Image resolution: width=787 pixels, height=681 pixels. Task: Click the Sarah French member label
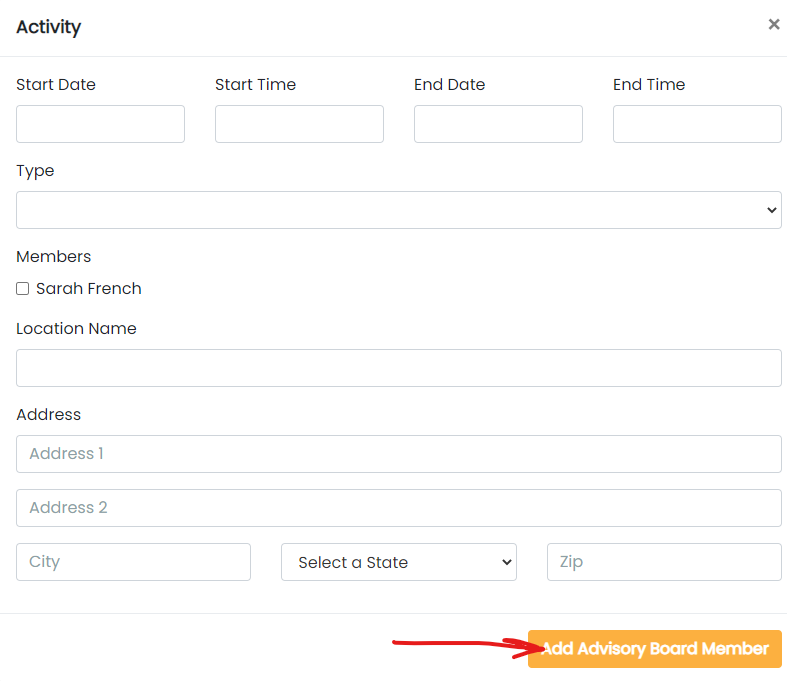point(89,289)
